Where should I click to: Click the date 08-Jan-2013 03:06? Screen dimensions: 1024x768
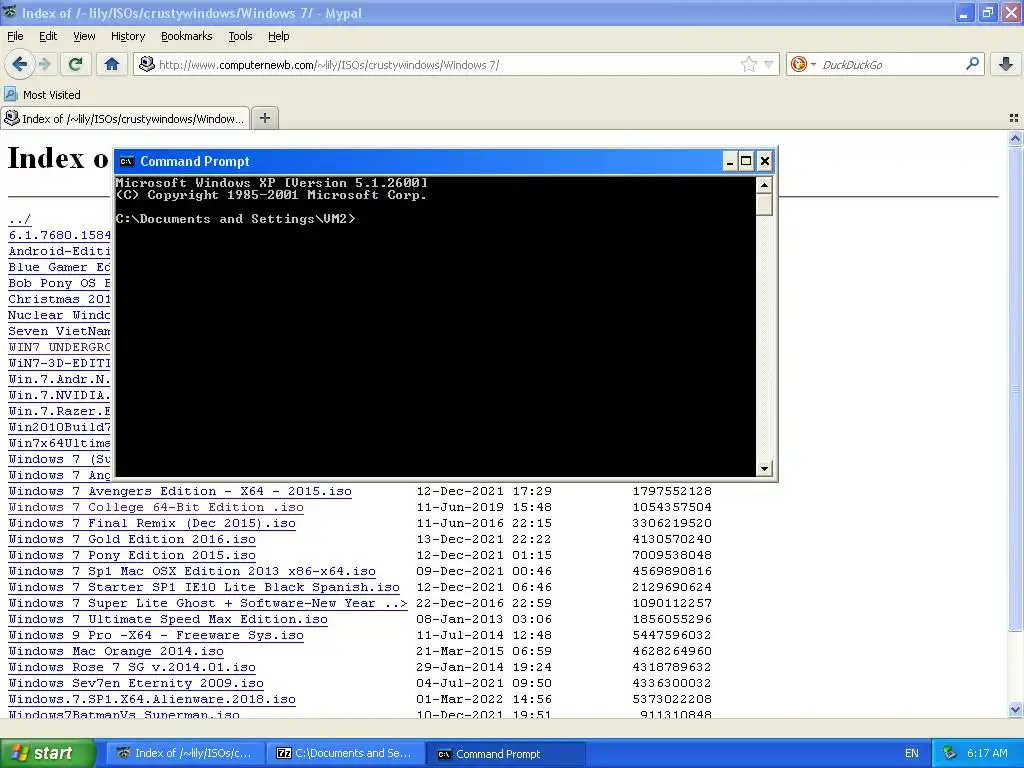[484, 619]
